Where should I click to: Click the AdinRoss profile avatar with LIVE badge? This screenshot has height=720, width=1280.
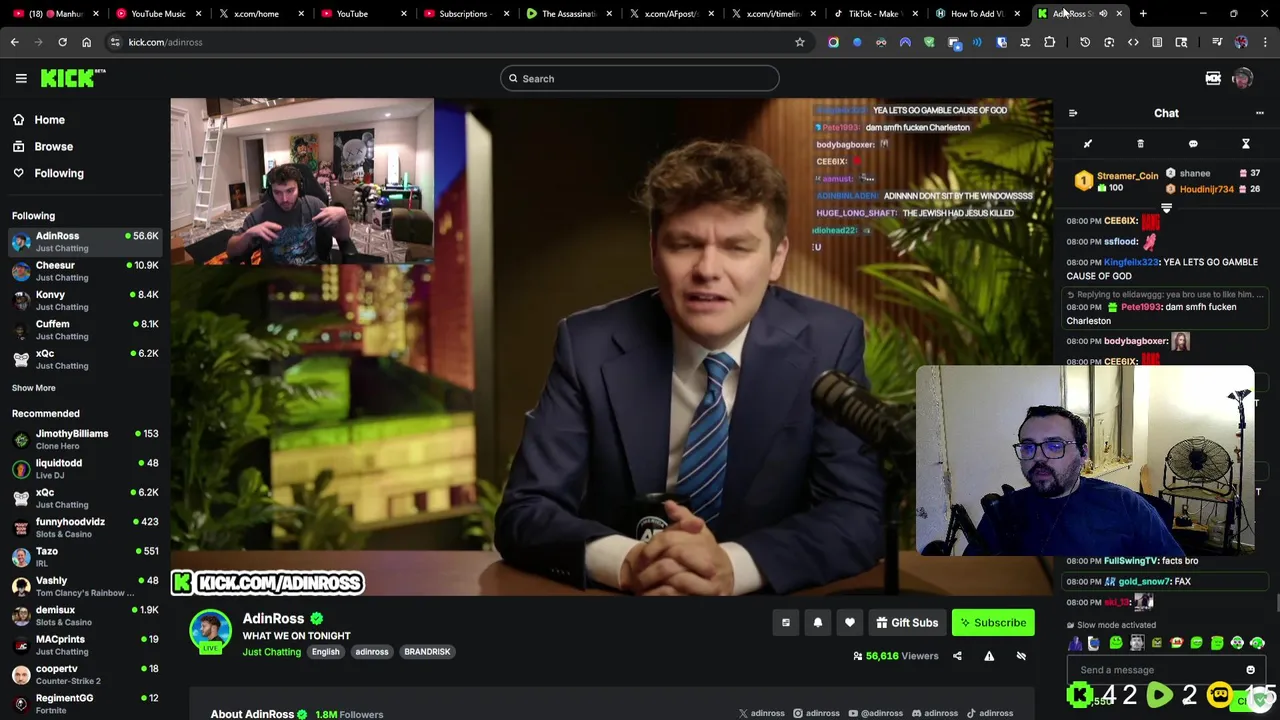(x=210, y=632)
